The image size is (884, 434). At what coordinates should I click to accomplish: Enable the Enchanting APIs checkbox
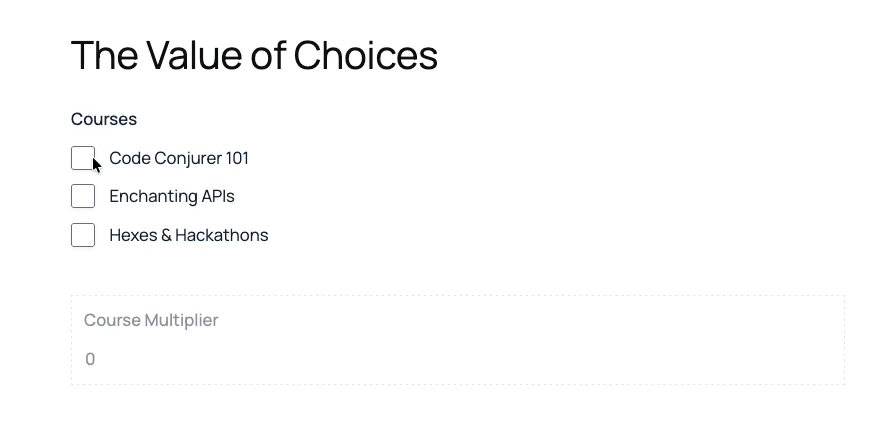point(83,196)
